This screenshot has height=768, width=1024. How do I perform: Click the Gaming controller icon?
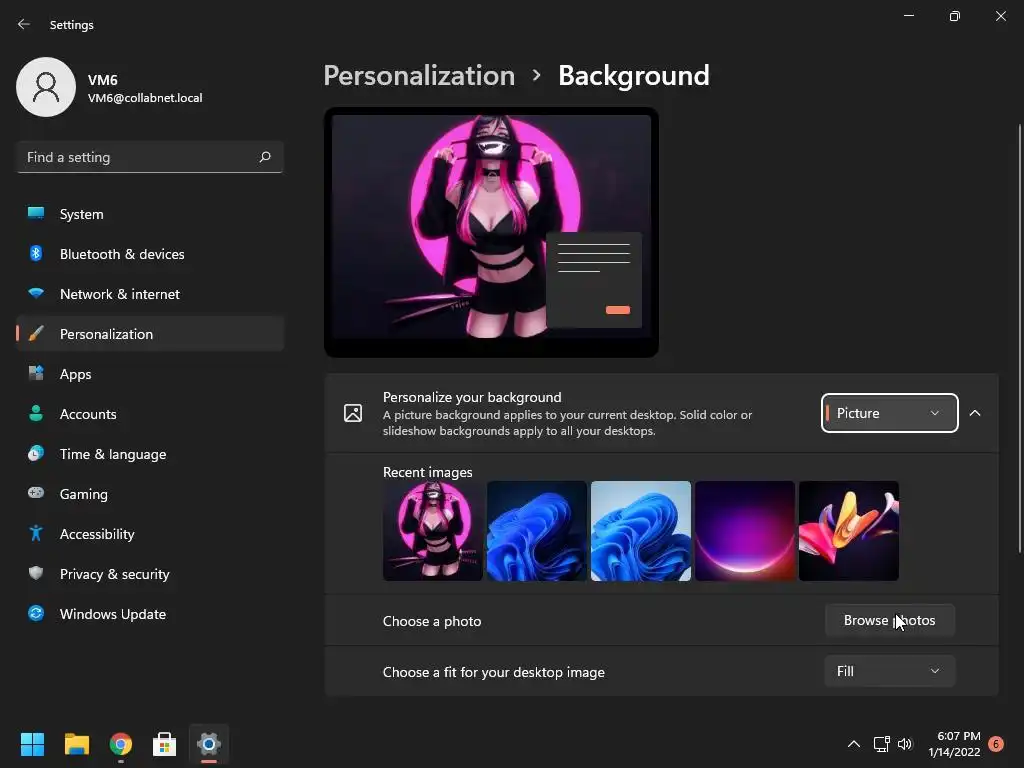click(x=36, y=493)
